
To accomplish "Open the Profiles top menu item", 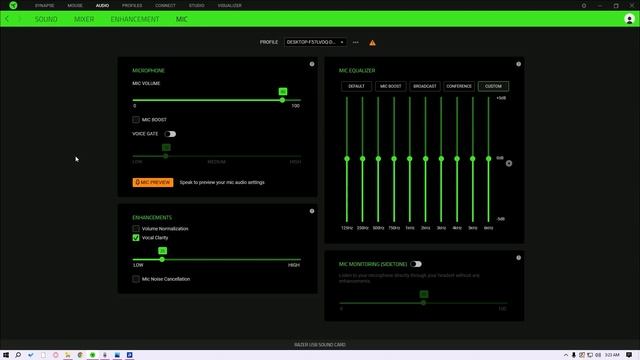I will (x=132, y=6).
